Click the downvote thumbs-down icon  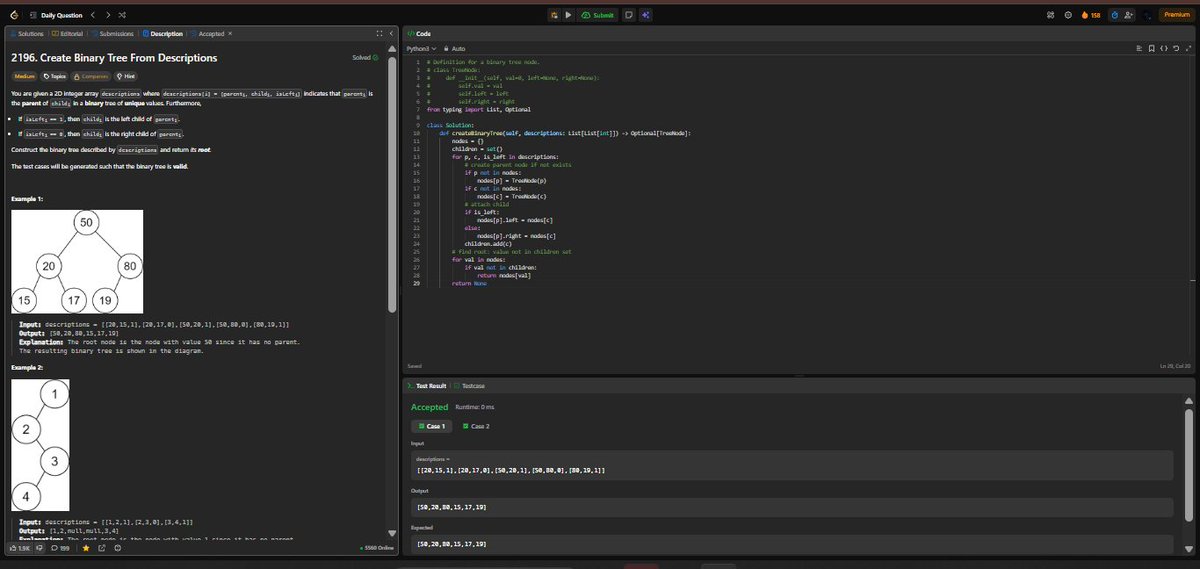pyautogui.click(x=39, y=548)
